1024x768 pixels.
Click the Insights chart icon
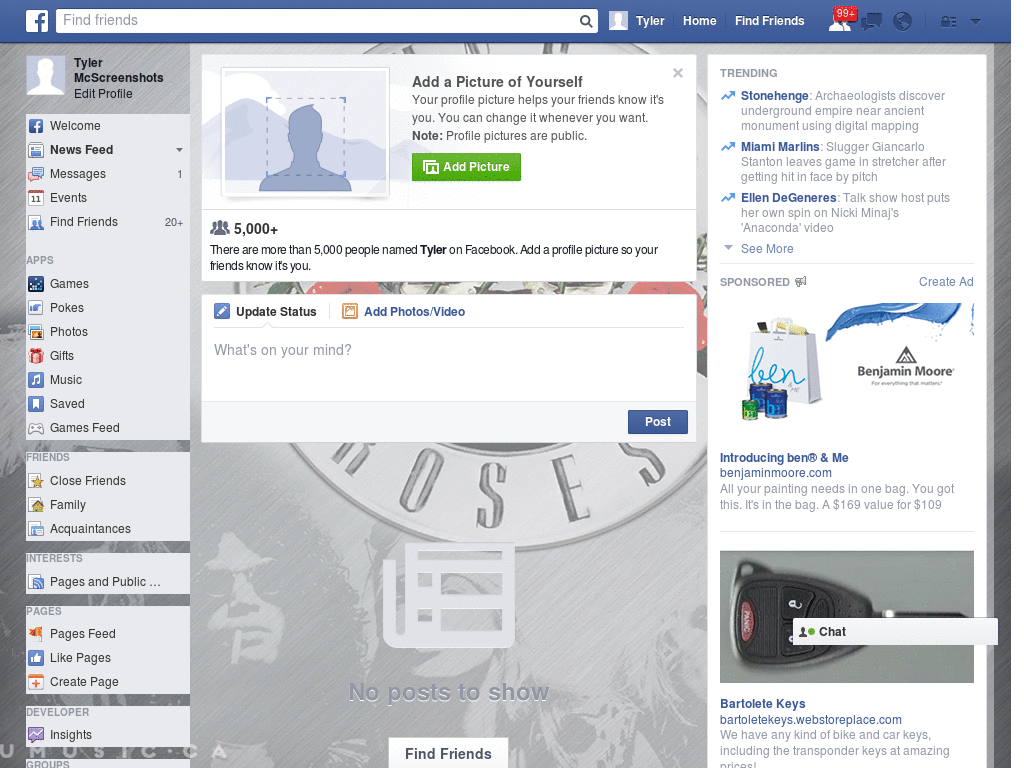[36, 735]
